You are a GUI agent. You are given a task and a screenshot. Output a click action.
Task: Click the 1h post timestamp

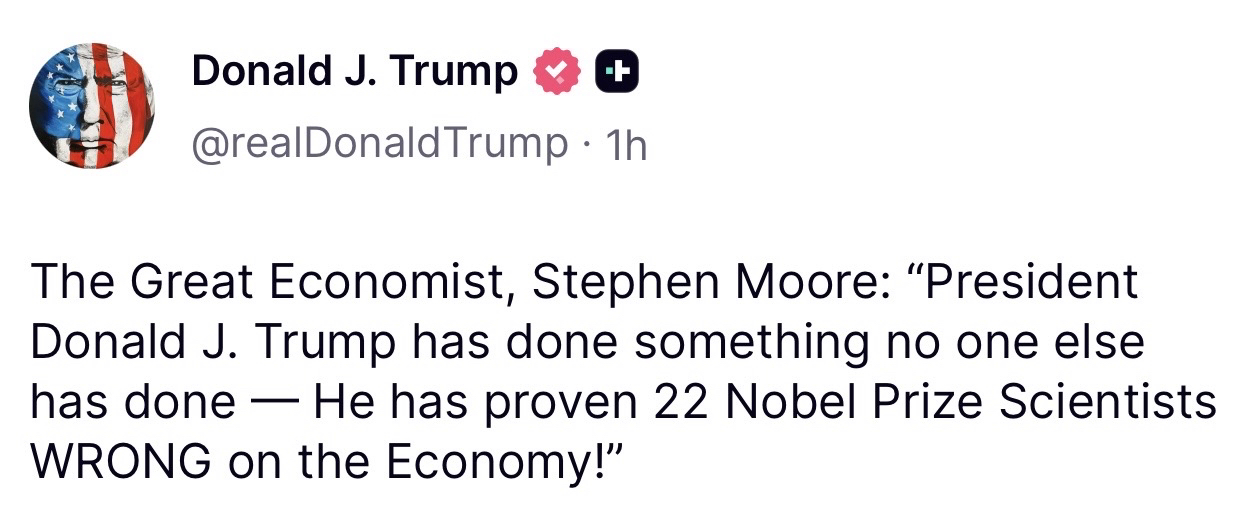[627, 145]
